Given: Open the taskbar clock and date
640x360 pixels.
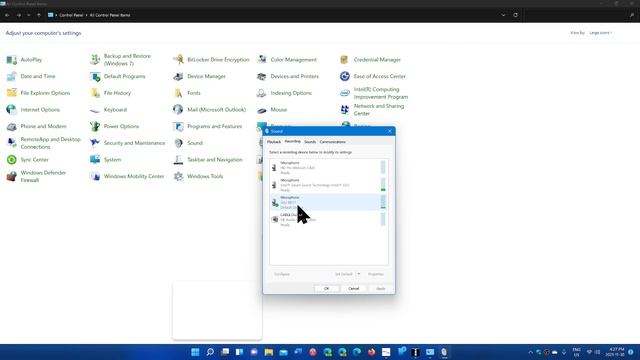Looking at the screenshot, I should [x=615, y=352].
